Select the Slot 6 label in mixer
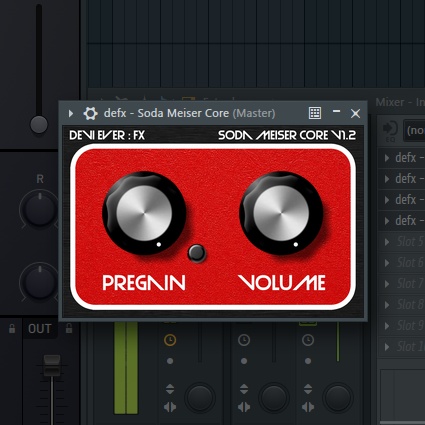Image resolution: width=425 pixels, height=425 pixels. pyautogui.click(x=410, y=262)
